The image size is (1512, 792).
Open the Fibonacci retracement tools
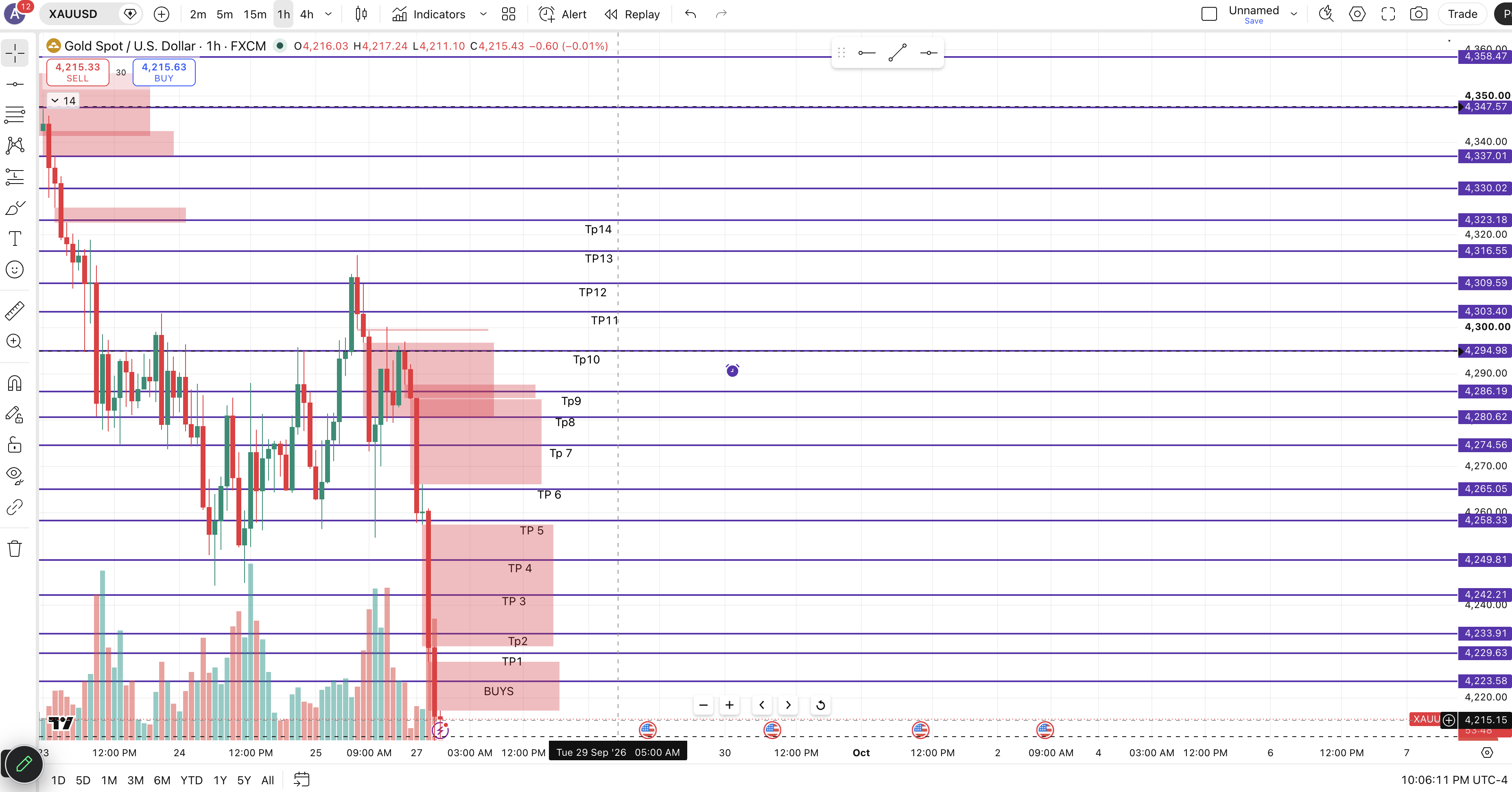pyautogui.click(x=15, y=114)
